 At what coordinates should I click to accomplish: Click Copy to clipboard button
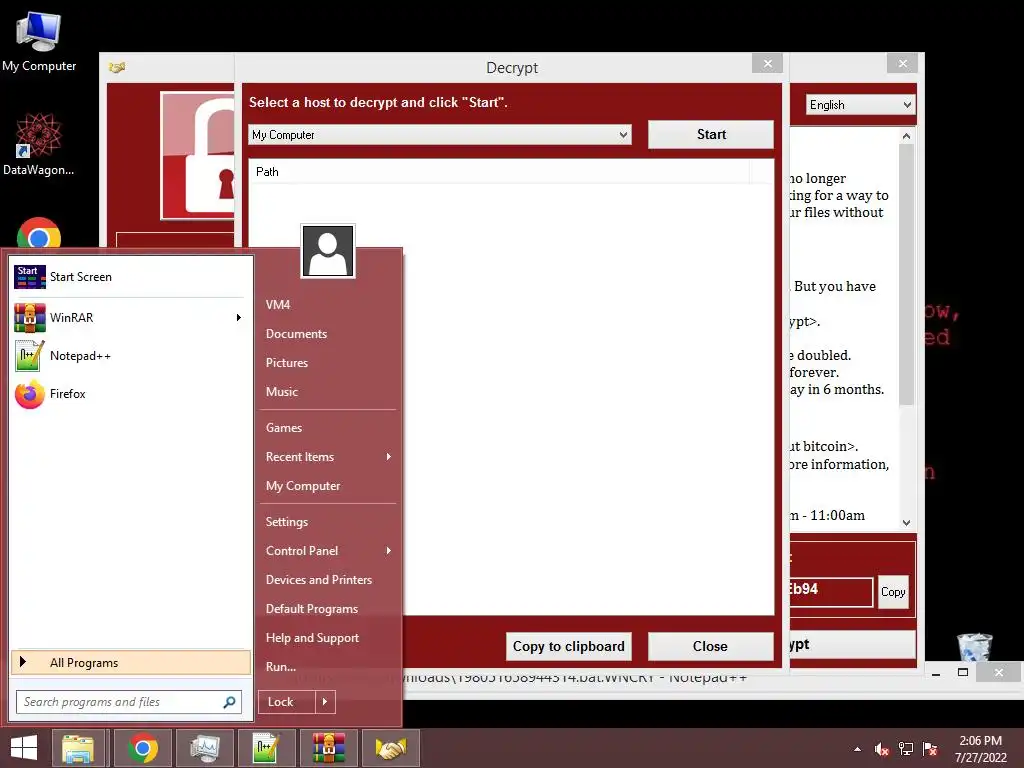tap(568, 647)
